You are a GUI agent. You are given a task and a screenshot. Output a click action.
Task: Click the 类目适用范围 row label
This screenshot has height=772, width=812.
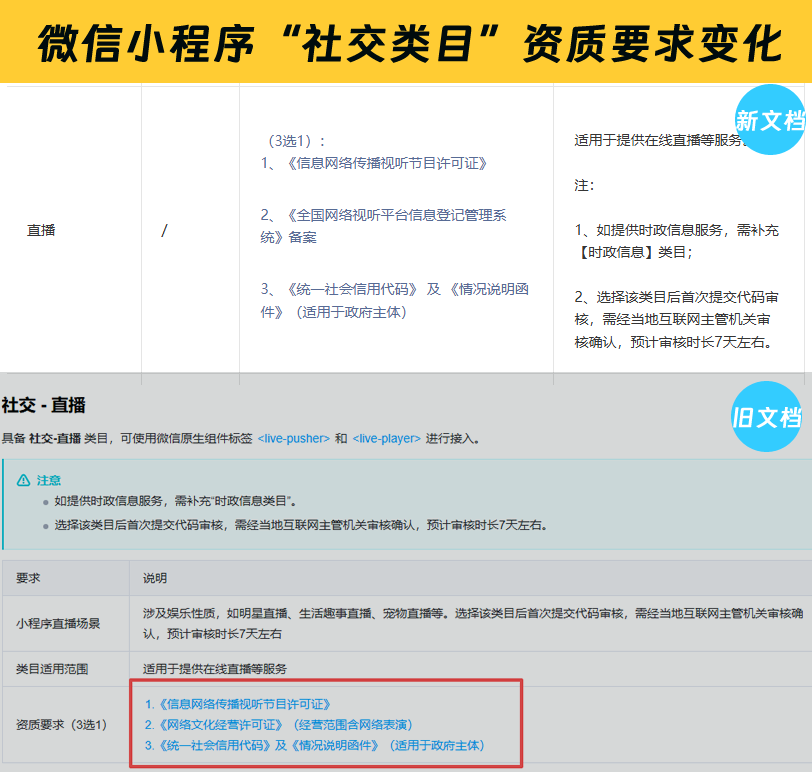tap(55, 668)
